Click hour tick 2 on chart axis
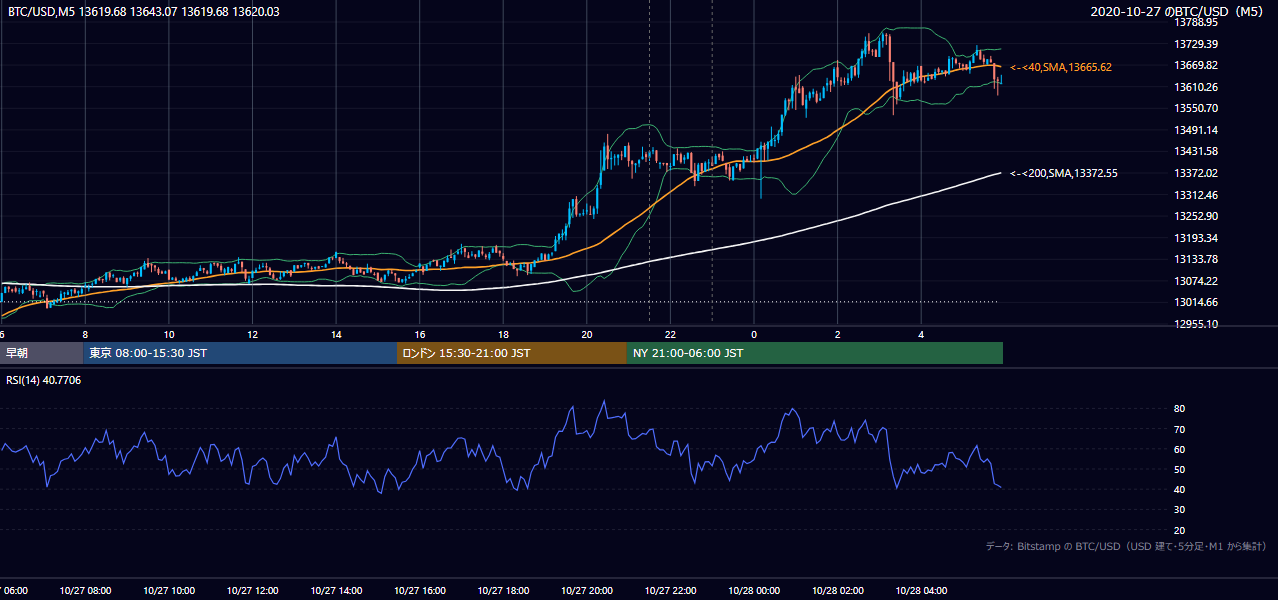Screen dimensions: 1278x600 pos(838,335)
